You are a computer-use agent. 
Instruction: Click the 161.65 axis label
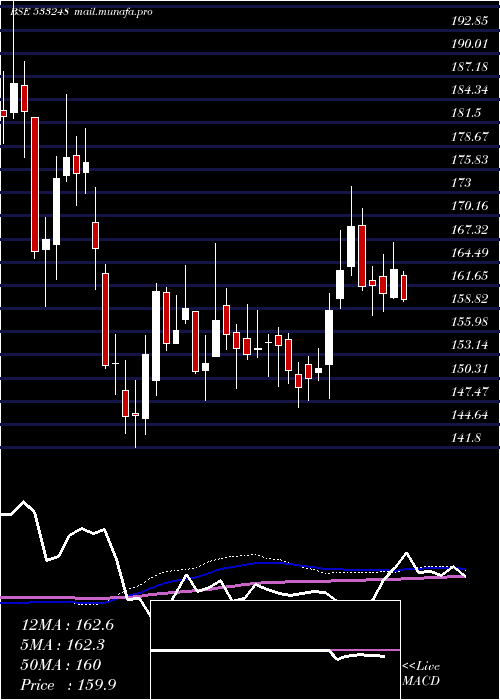(469, 275)
